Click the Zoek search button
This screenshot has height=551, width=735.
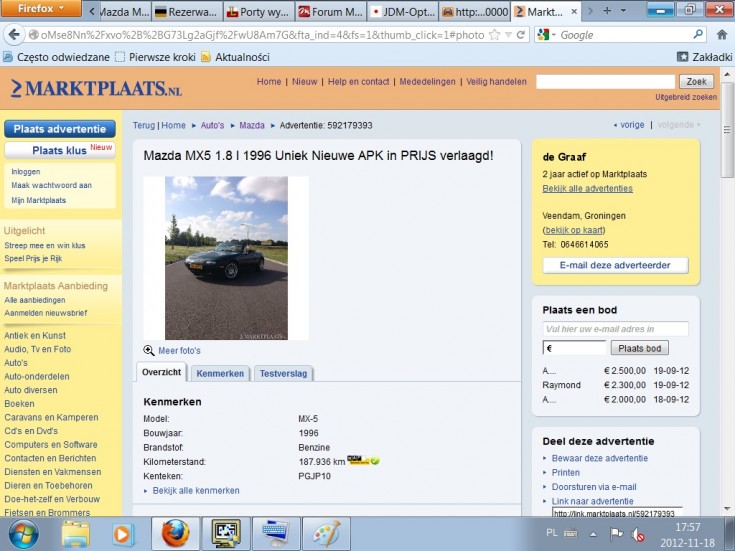tap(696, 82)
